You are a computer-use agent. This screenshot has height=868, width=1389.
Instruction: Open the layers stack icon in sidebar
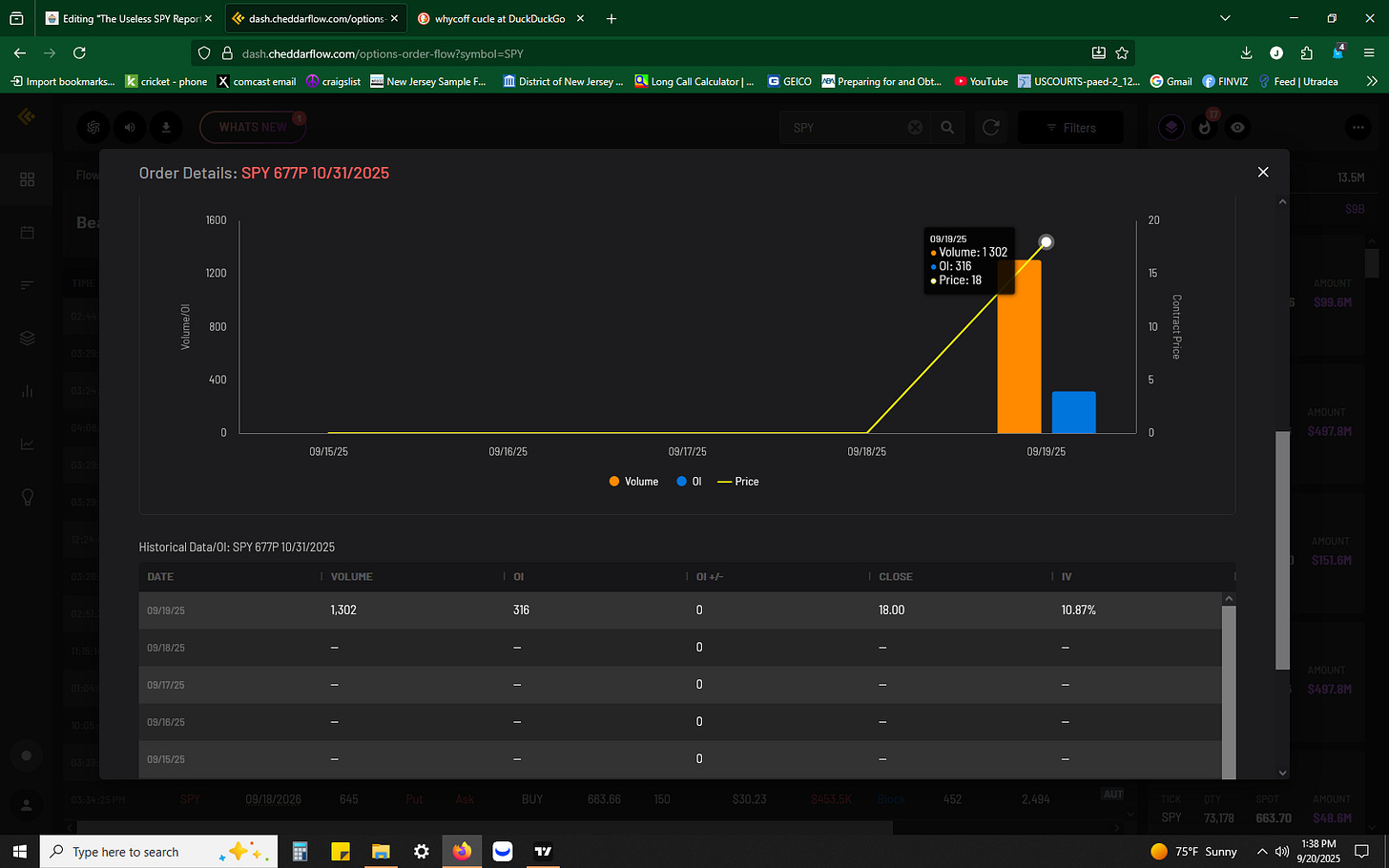(27, 338)
